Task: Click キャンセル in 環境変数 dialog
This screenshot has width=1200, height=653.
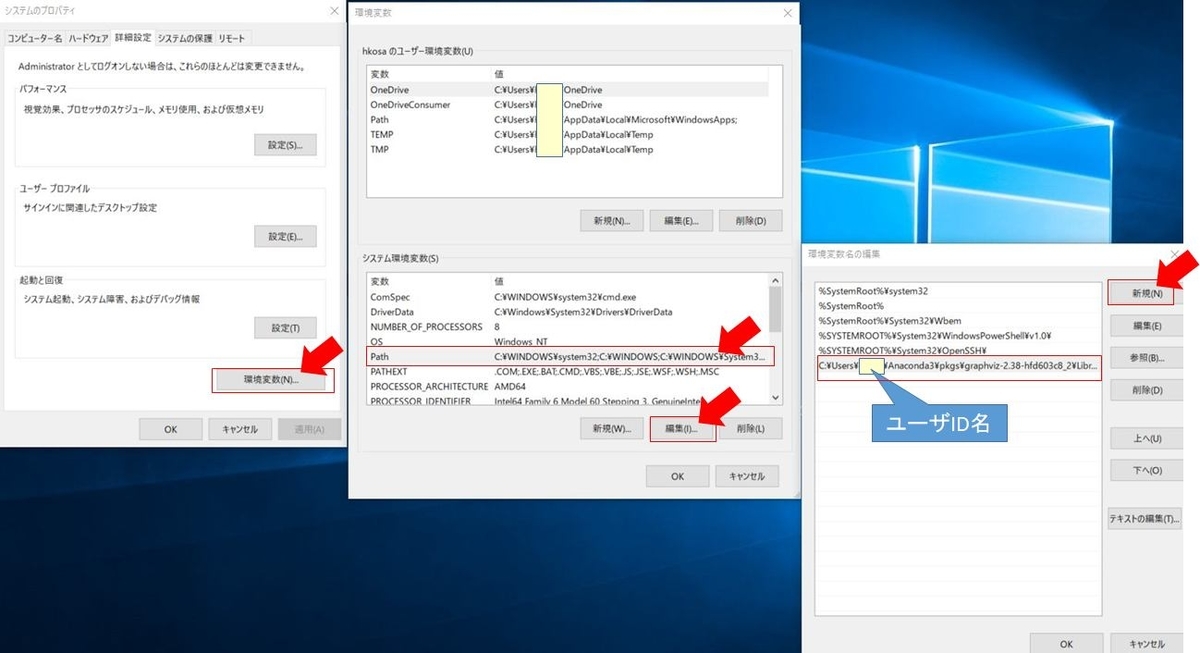Action: point(747,476)
